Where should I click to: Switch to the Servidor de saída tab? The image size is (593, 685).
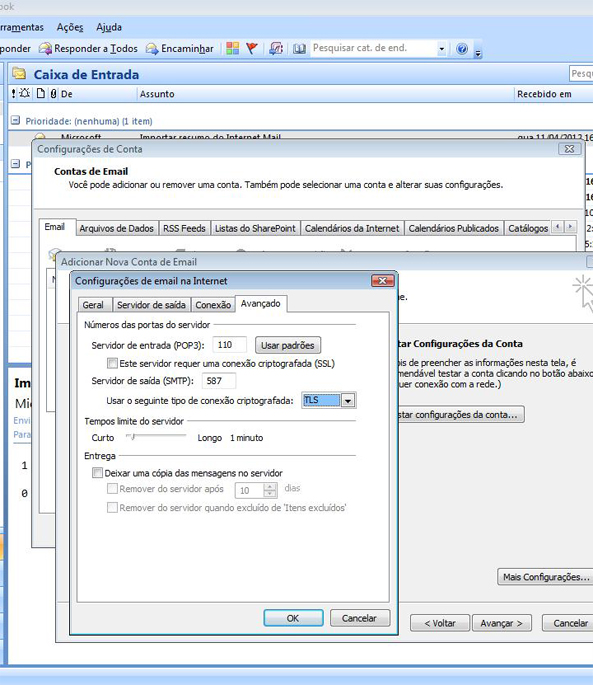click(151, 304)
